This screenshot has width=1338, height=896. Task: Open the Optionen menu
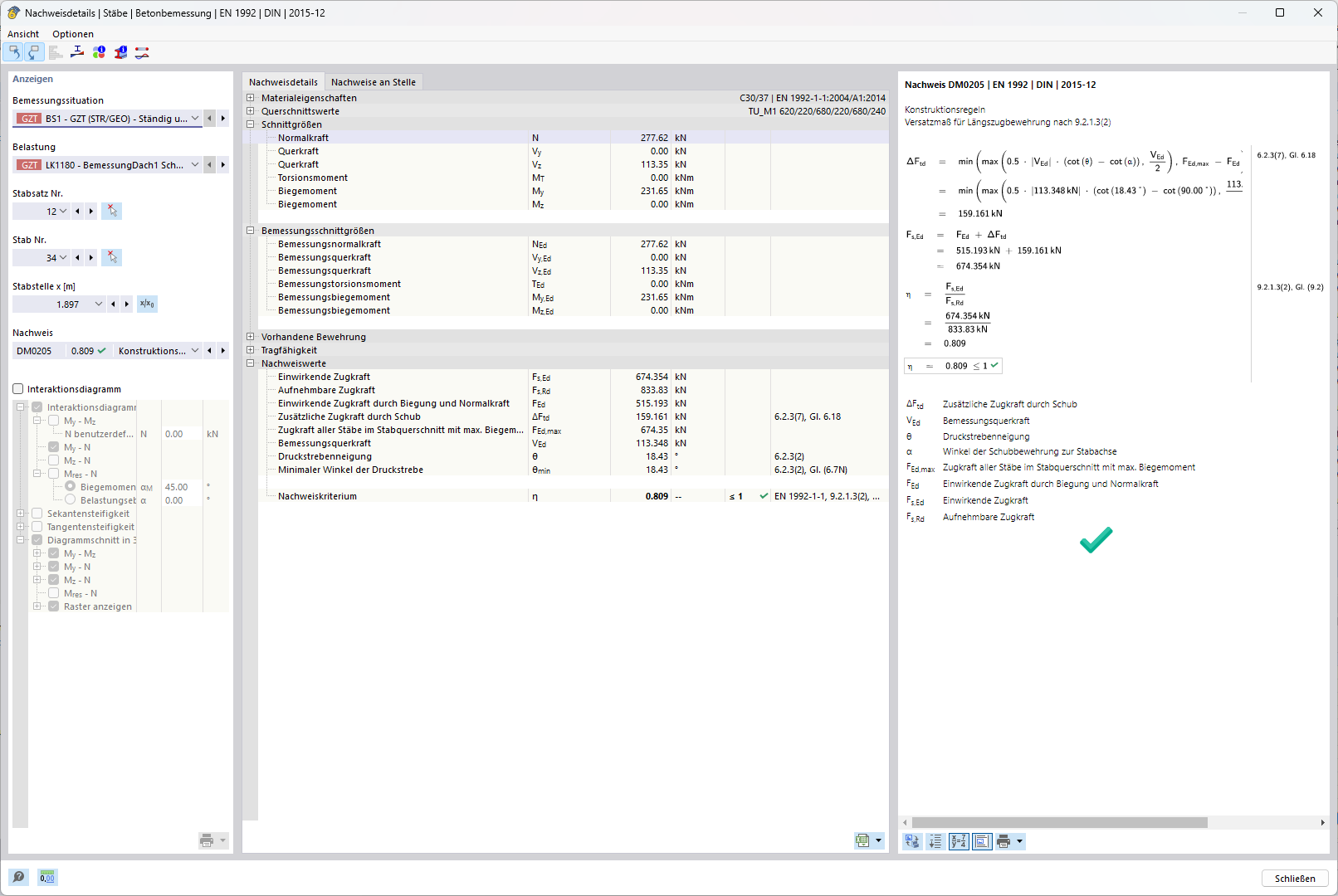(73, 34)
